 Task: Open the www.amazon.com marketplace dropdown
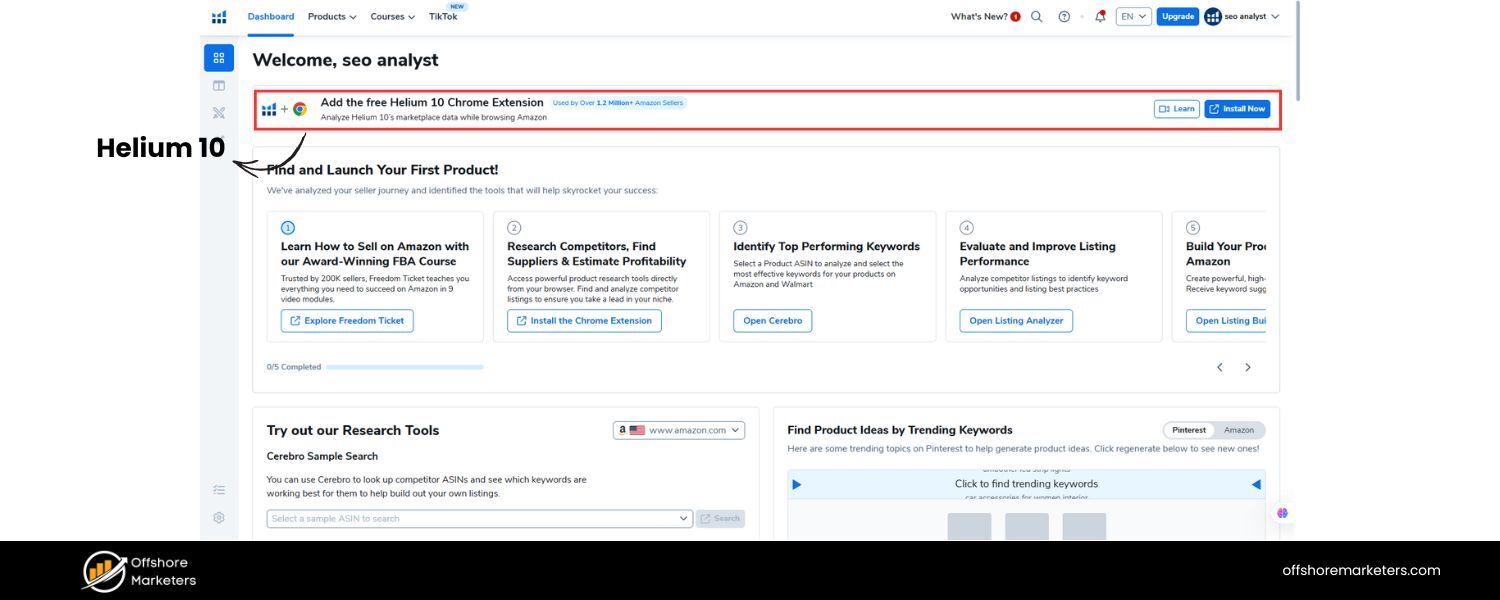pyautogui.click(x=679, y=430)
